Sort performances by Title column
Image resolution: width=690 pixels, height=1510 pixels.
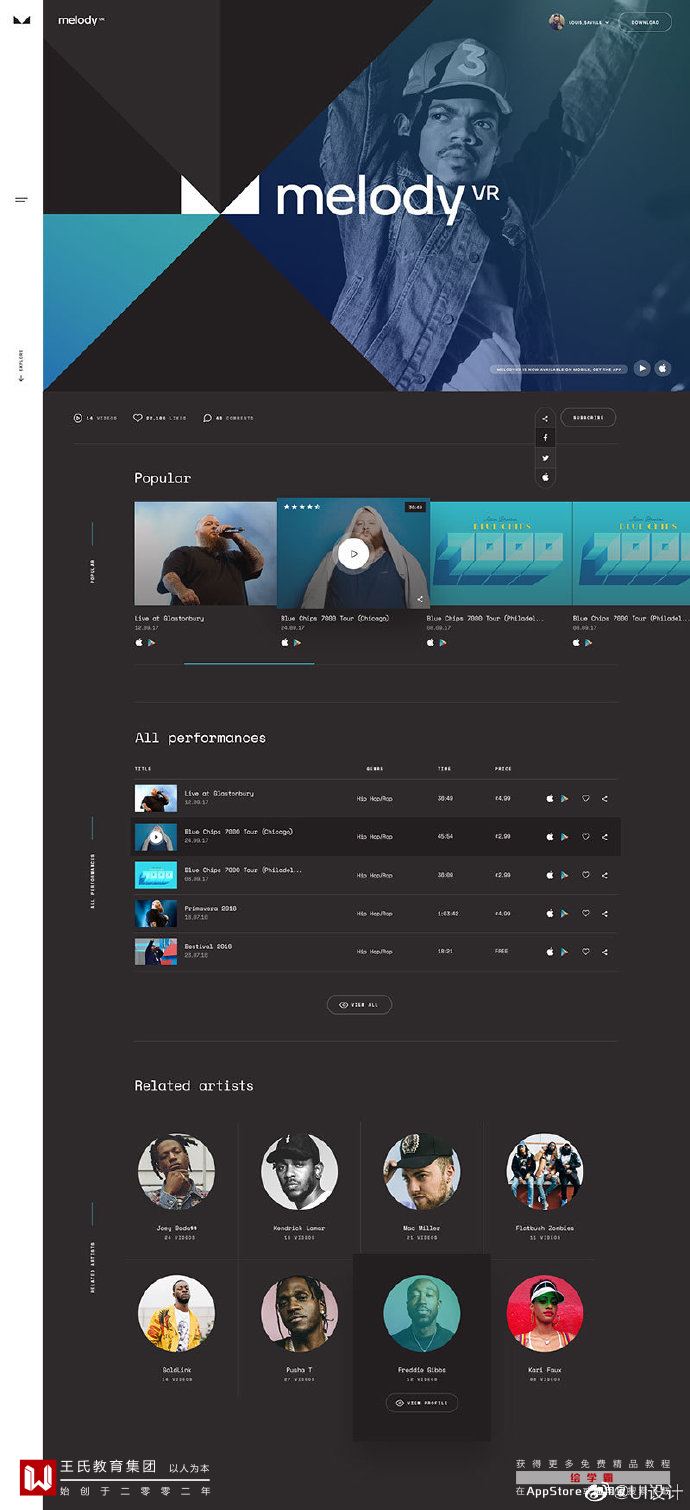(x=143, y=769)
